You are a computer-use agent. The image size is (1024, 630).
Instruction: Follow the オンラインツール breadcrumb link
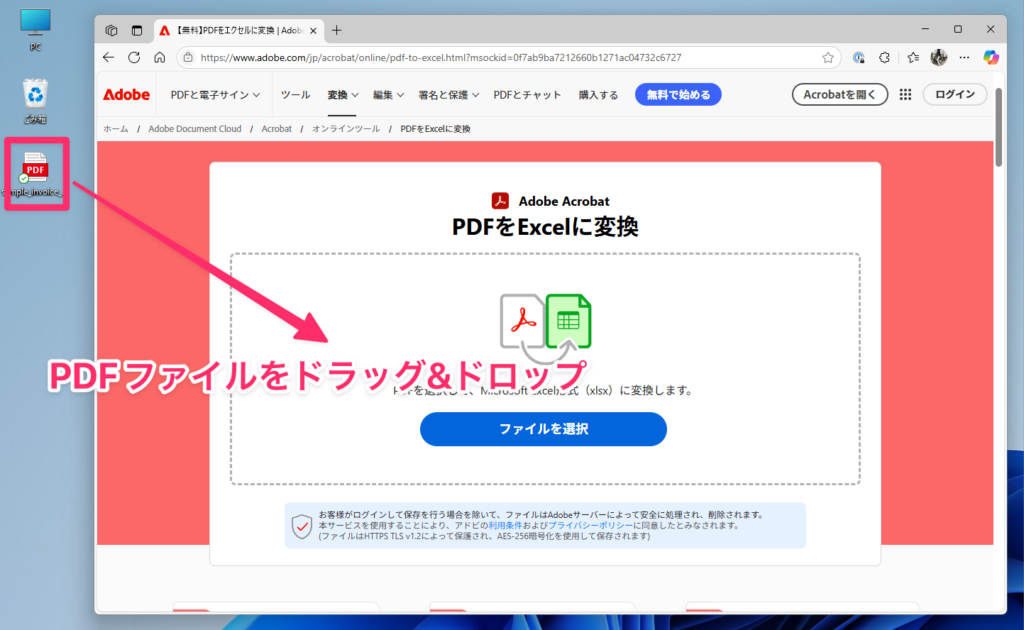(345, 129)
